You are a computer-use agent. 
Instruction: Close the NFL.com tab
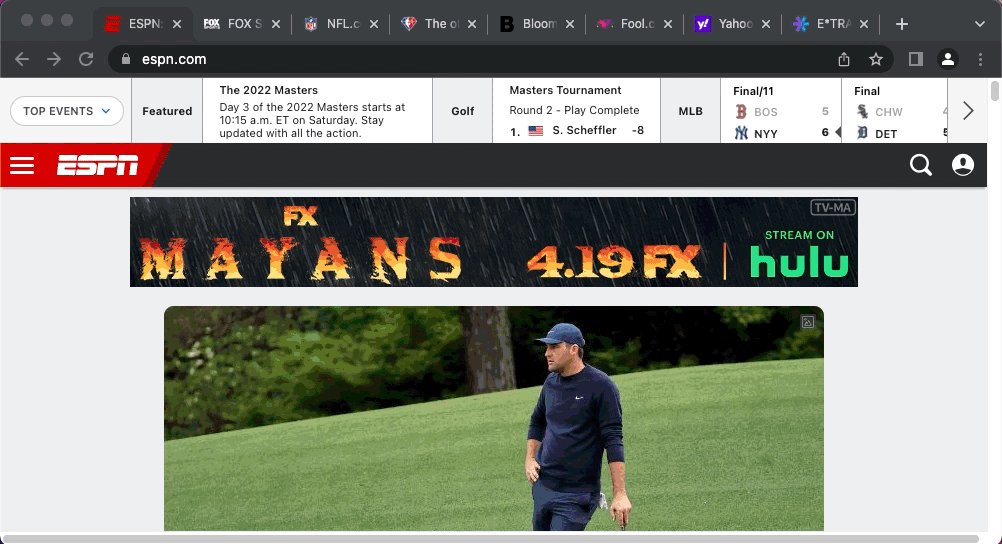(374, 24)
